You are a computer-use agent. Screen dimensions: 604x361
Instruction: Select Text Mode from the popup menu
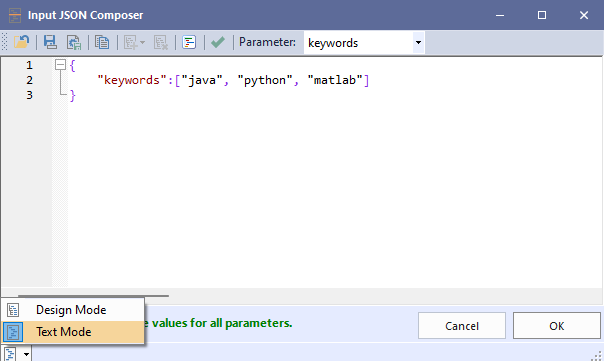[x=73, y=332]
